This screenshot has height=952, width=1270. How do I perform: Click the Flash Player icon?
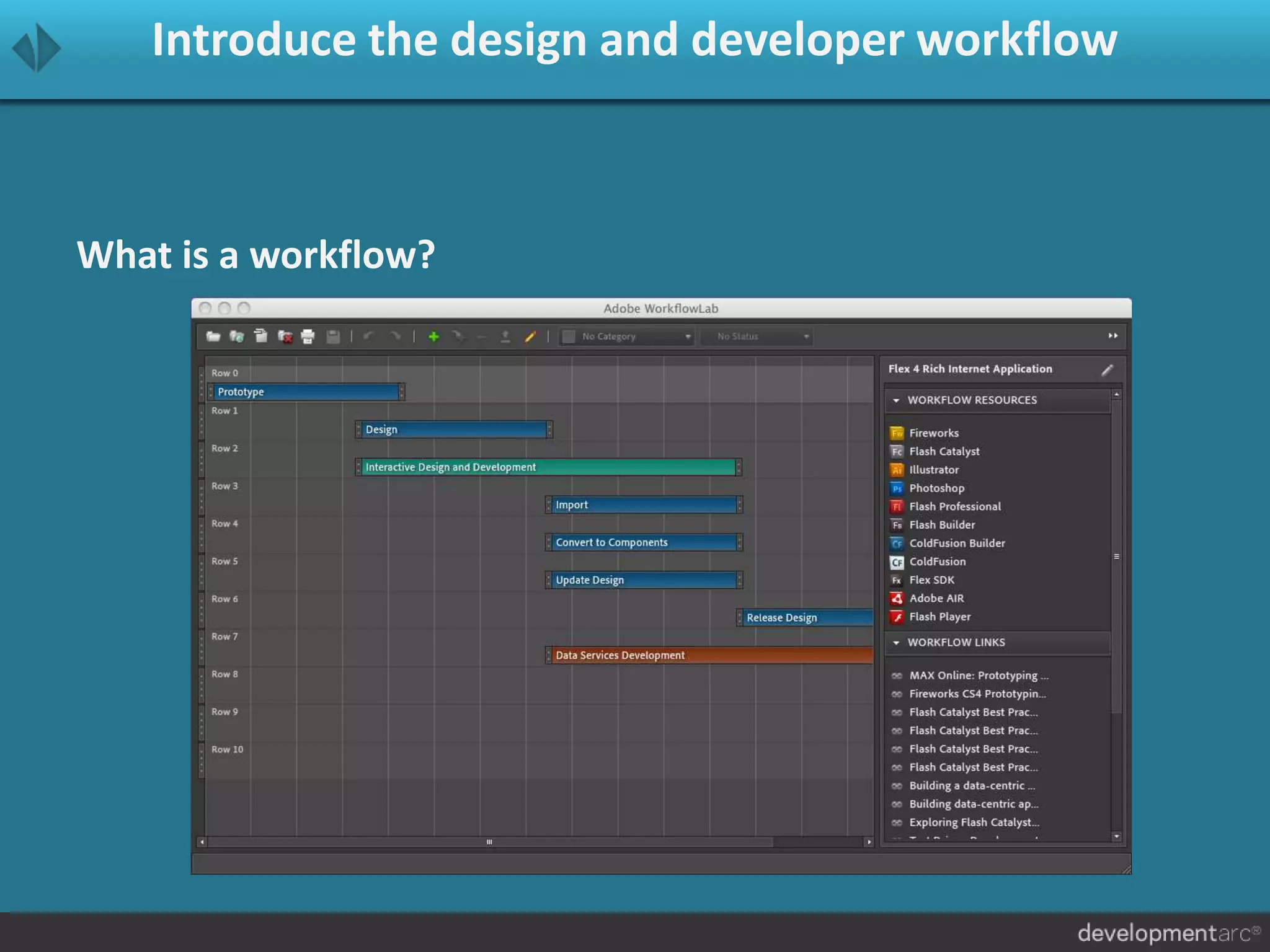pyautogui.click(x=897, y=617)
